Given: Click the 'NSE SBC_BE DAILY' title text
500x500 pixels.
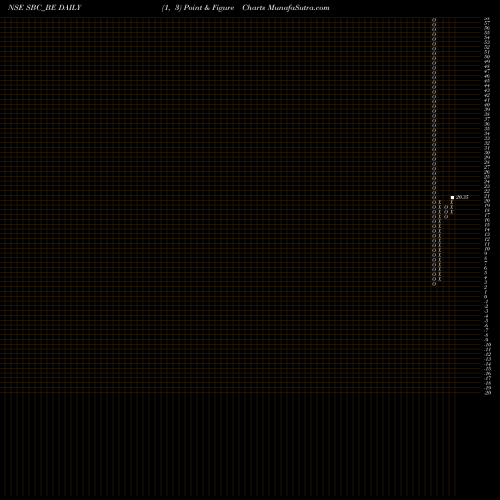Looking at the screenshot, I should pos(45,8).
